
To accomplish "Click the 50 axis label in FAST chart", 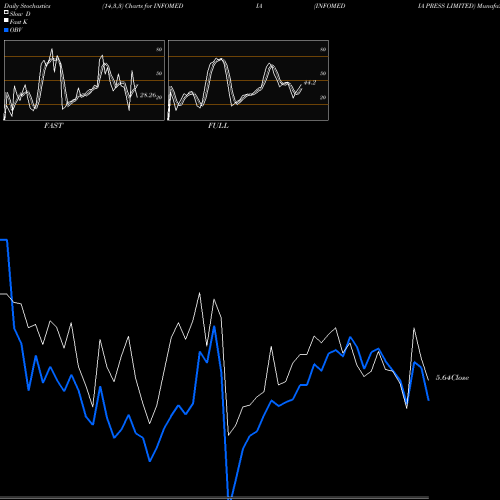I will coord(159,74).
